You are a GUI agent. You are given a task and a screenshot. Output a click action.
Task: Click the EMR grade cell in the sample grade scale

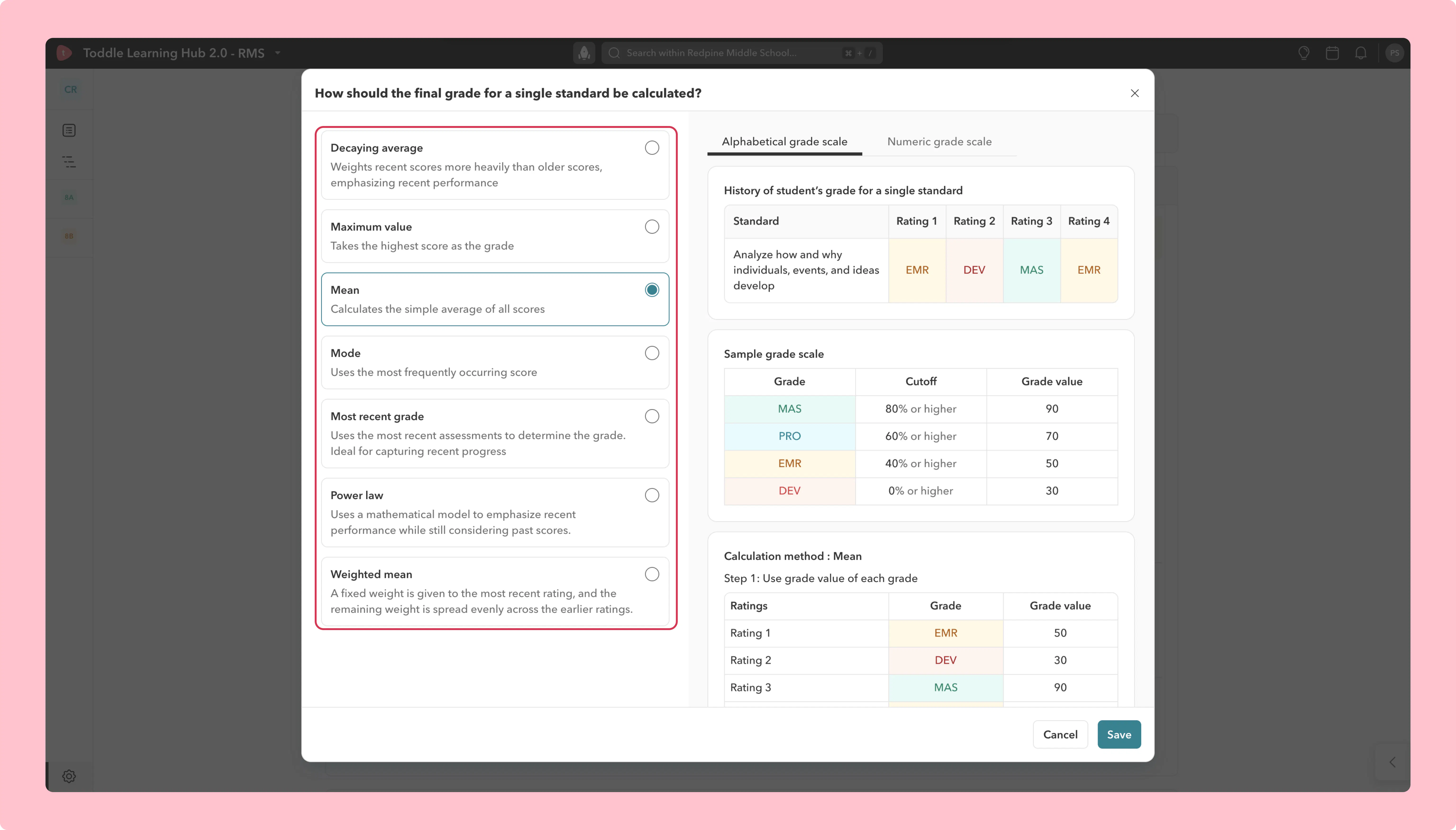pos(790,464)
